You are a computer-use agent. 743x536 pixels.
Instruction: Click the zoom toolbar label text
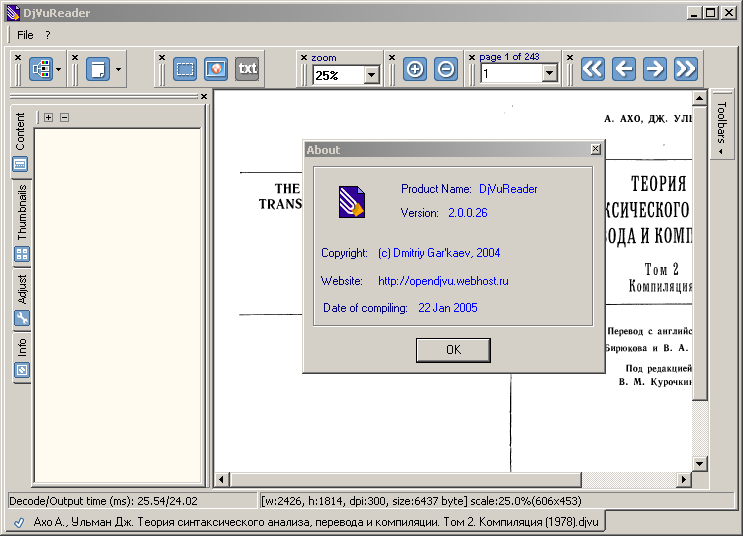click(324, 58)
